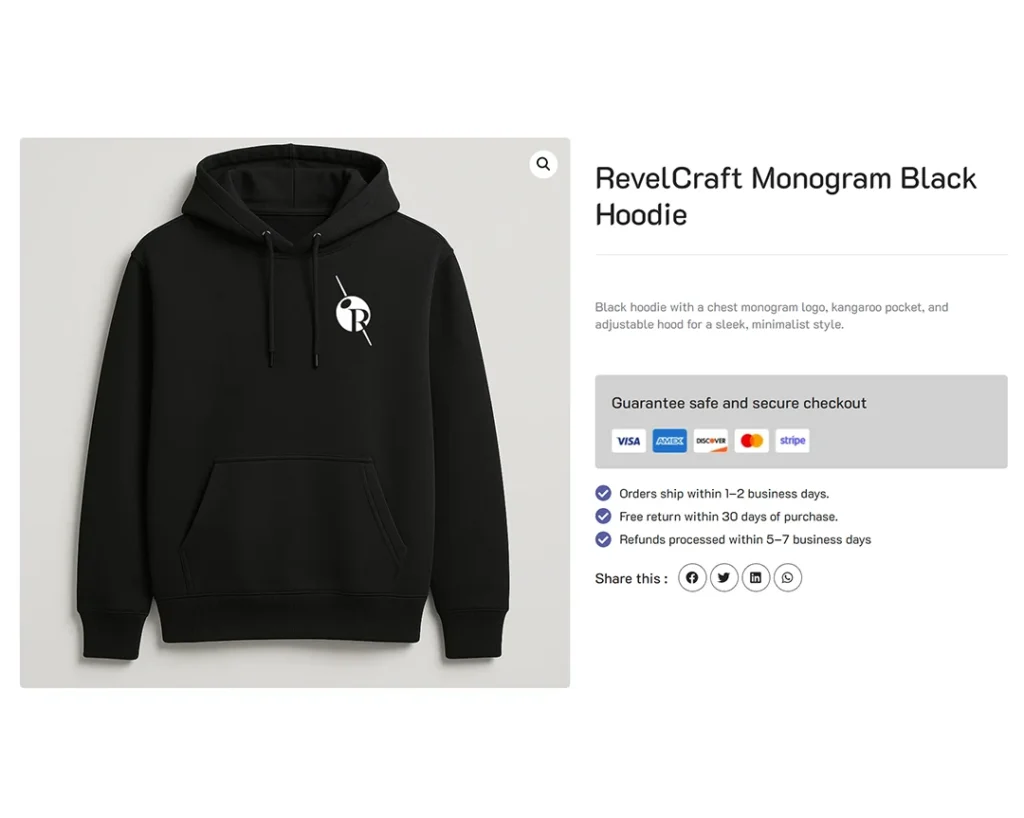Image resolution: width=1024 pixels, height=818 pixels.
Task: Click the white R monogram logo on hoodie
Action: (x=353, y=312)
